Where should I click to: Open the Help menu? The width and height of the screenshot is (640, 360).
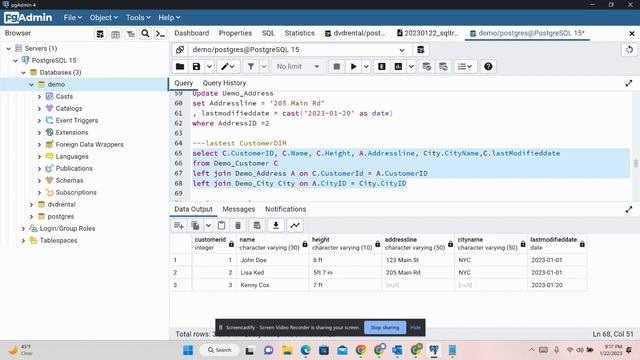click(x=169, y=18)
